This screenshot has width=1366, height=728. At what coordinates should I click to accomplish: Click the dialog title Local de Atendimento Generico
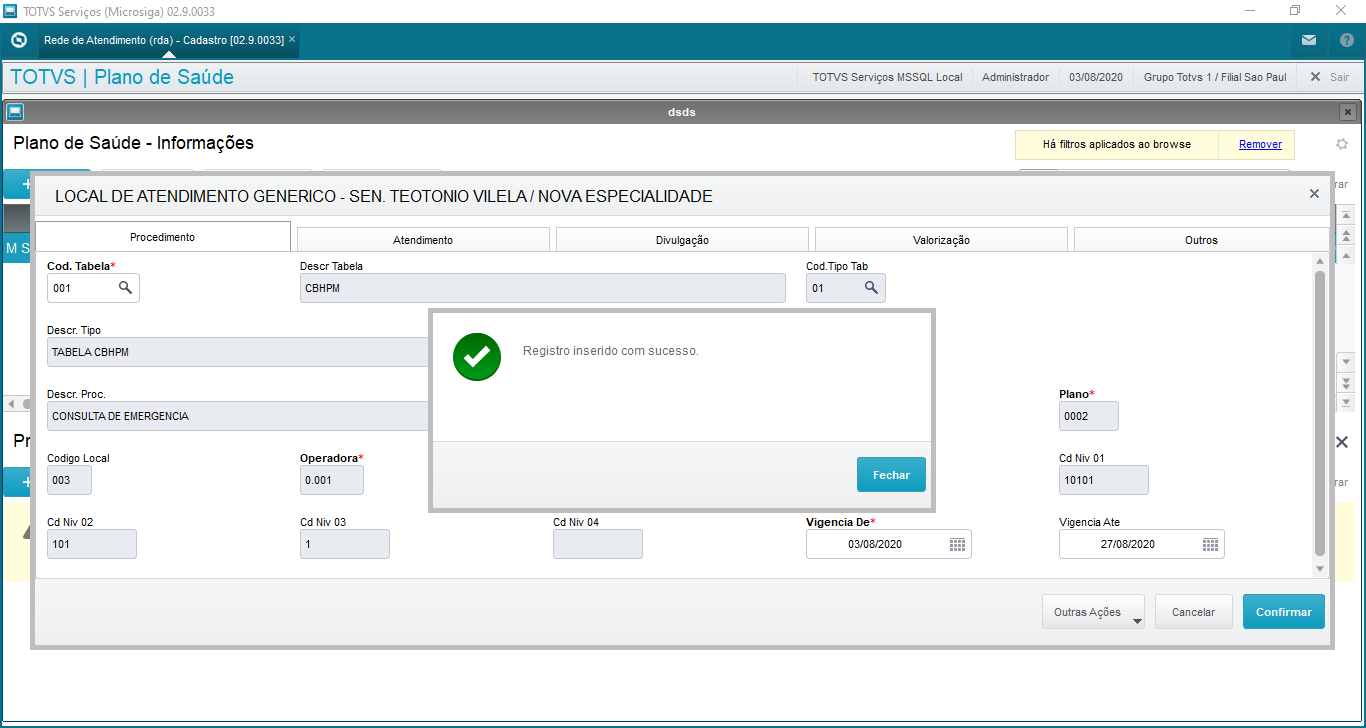pos(384,196)
